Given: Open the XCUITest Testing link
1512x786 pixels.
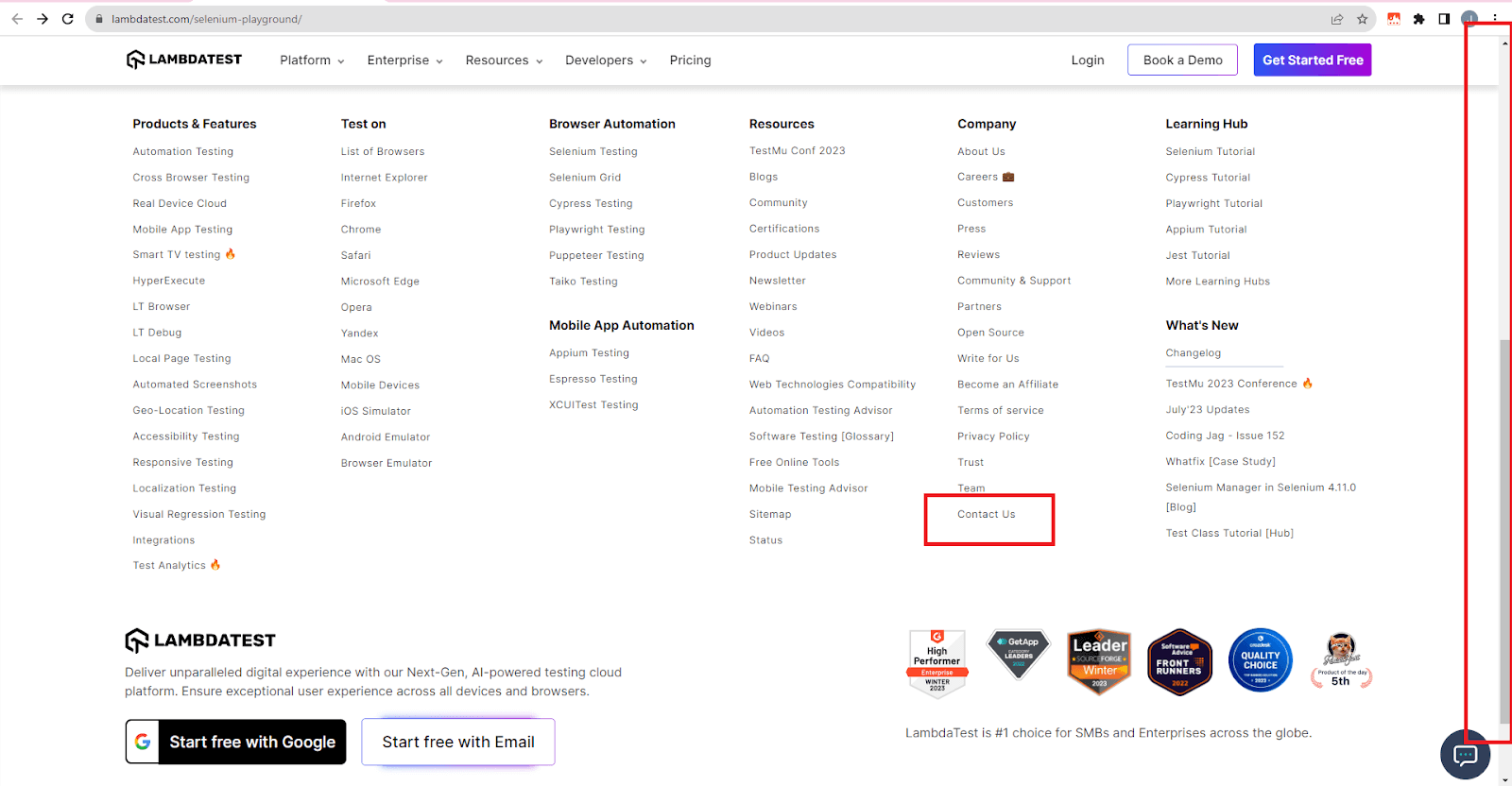Looking at the screenshot, I should [593, 405].
